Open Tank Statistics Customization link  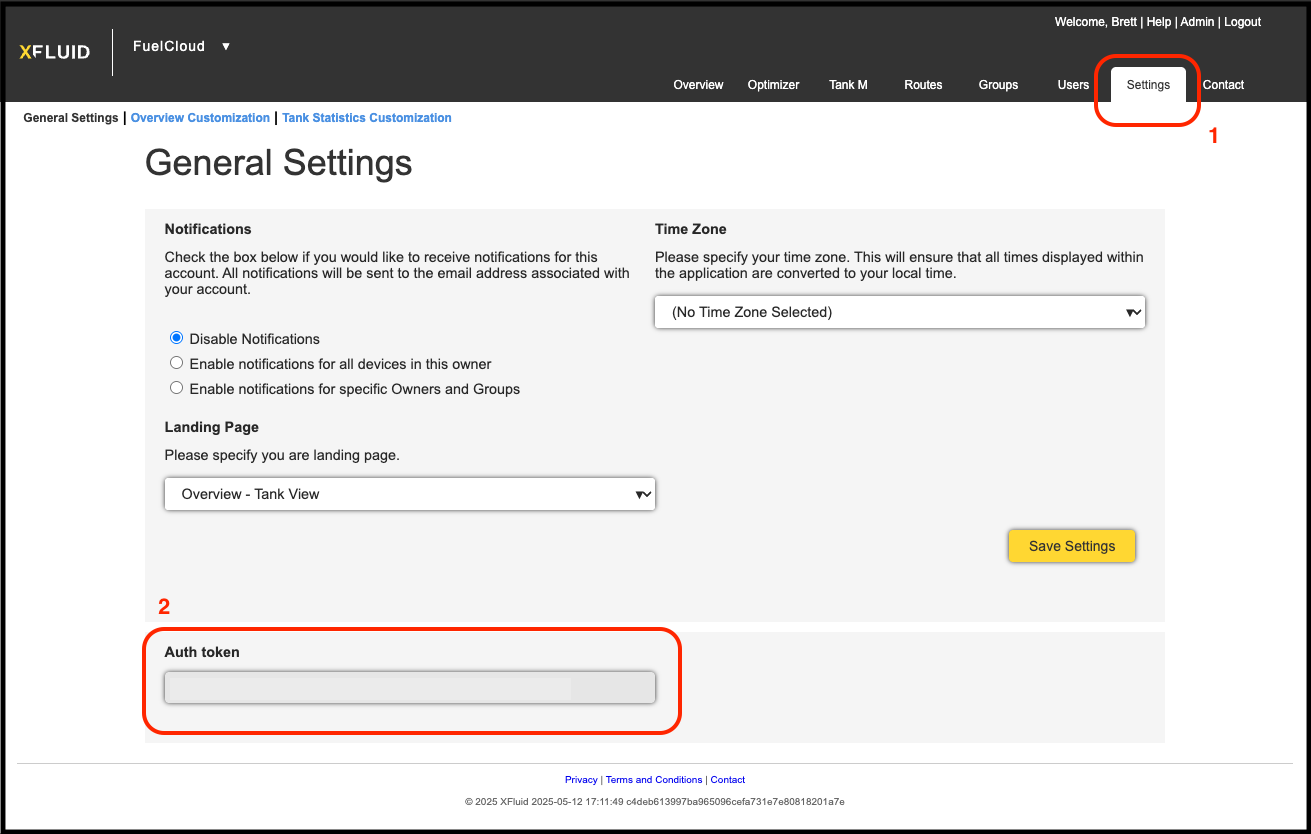click(367, 118)
